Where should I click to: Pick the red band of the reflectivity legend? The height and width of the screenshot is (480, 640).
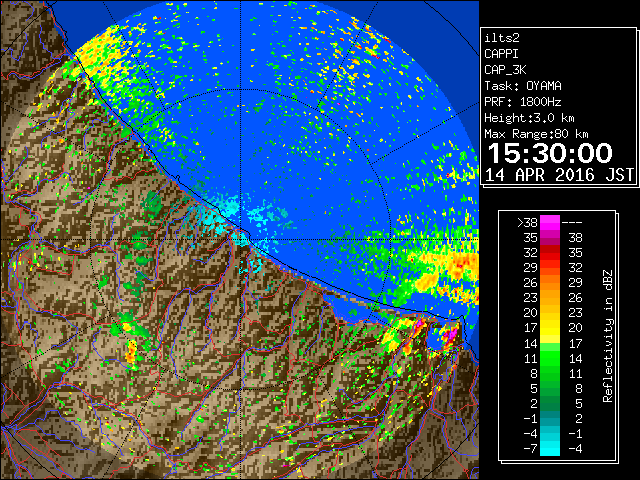(550, 253)
